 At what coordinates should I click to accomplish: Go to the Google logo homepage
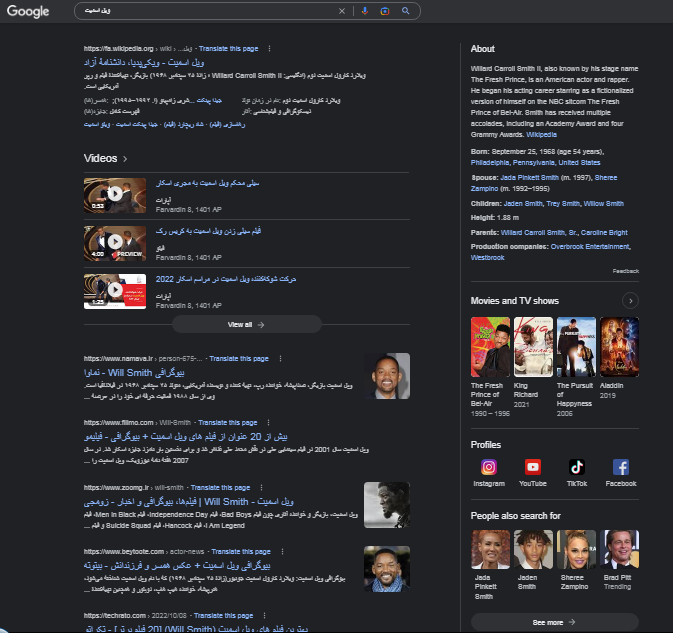pos(28,11)
